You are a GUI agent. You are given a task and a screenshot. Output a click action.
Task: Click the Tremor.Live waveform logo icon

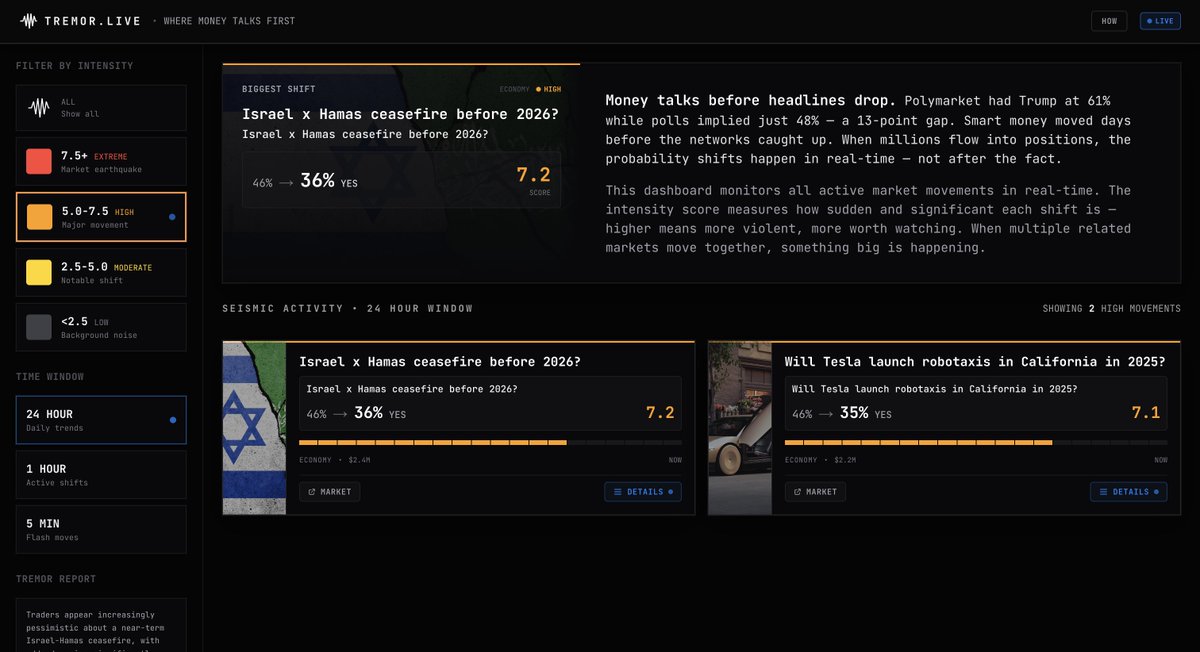point(28,21)
